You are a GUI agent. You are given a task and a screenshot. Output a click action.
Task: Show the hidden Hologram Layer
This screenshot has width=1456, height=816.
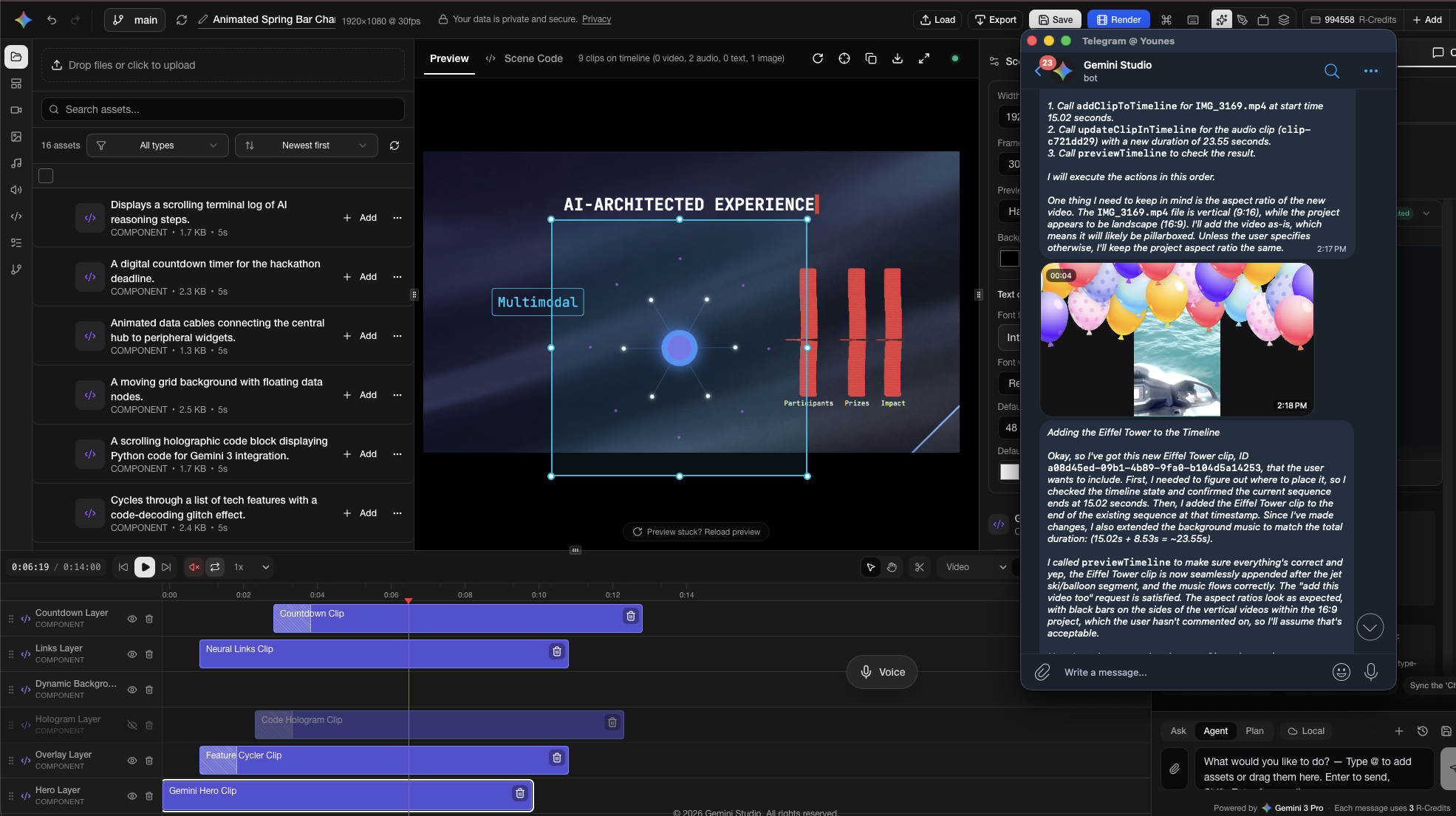pos(132,725)
